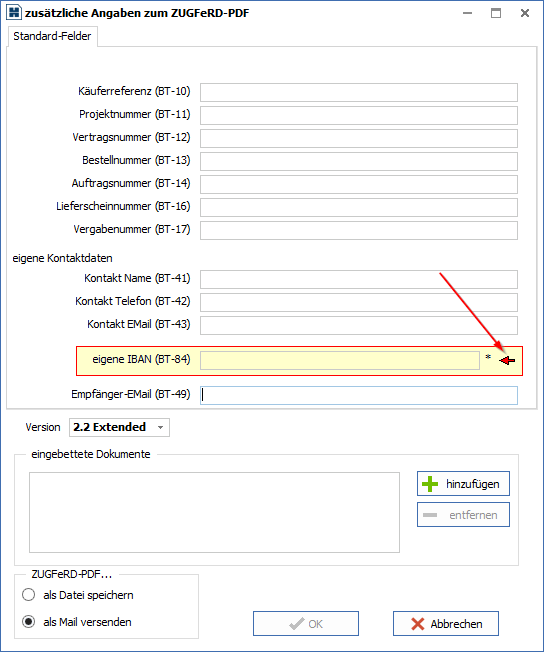Image resolution: width=544 pixels, height=652 pixels.
Task: Click the Kontakt Telefon (BT-42) field
Action: (359, 302)
